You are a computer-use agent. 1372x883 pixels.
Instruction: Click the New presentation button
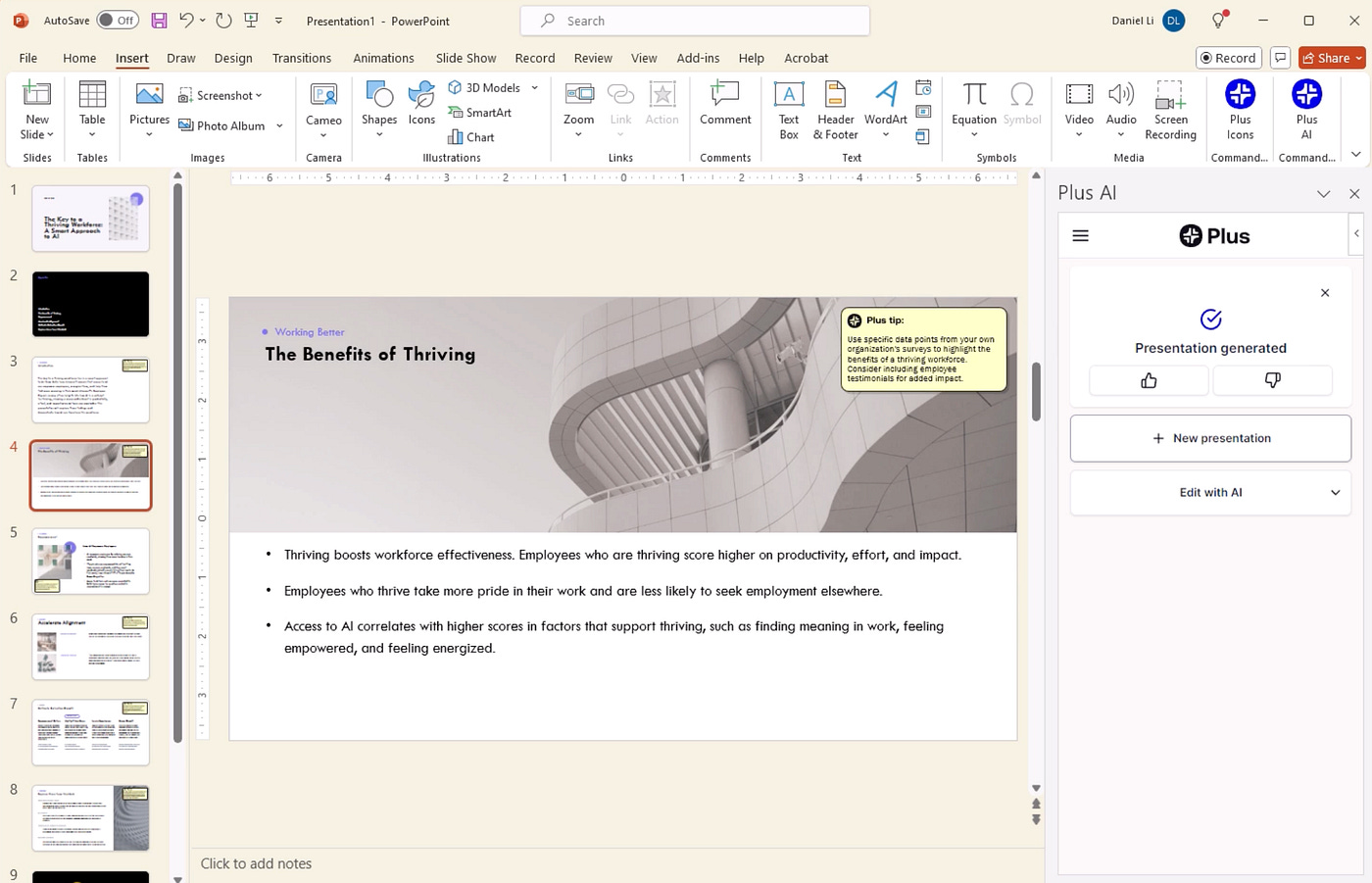(1210, 437)
